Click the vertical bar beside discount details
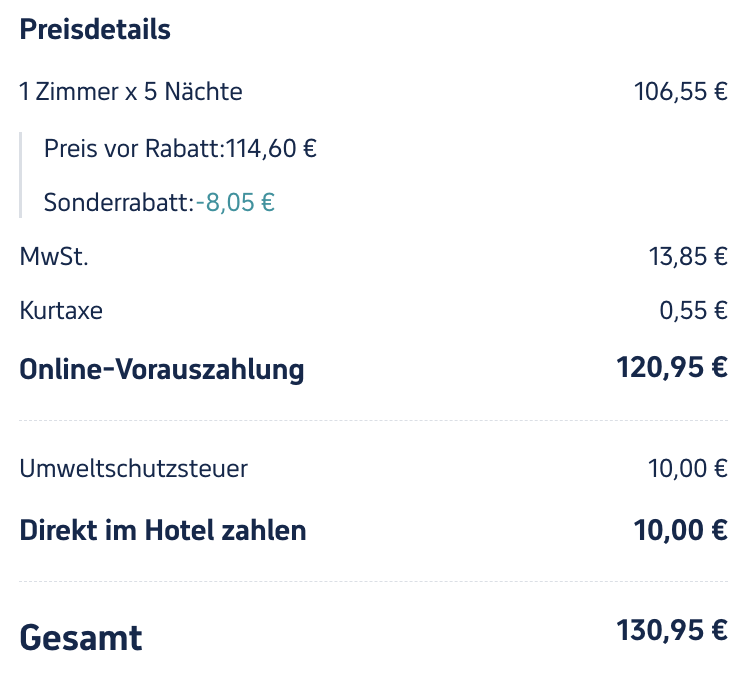Viewport: 746px width, 682px height. pyautogui.click(x=20, y=175)
